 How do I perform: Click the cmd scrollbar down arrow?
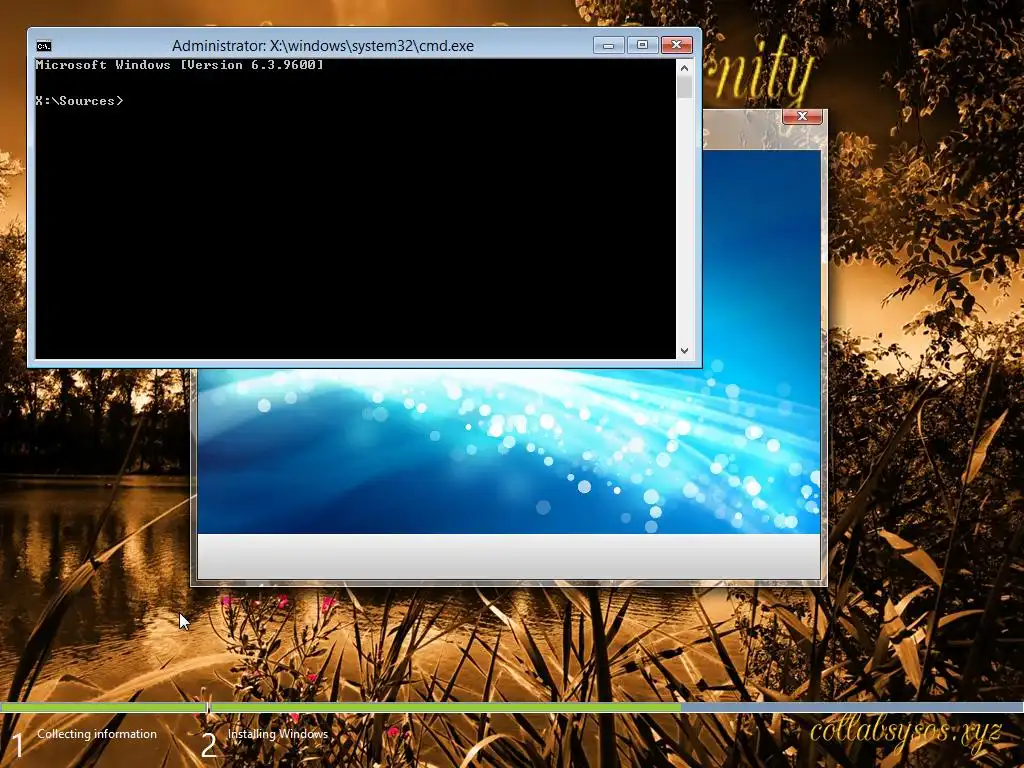pos(684,351)
